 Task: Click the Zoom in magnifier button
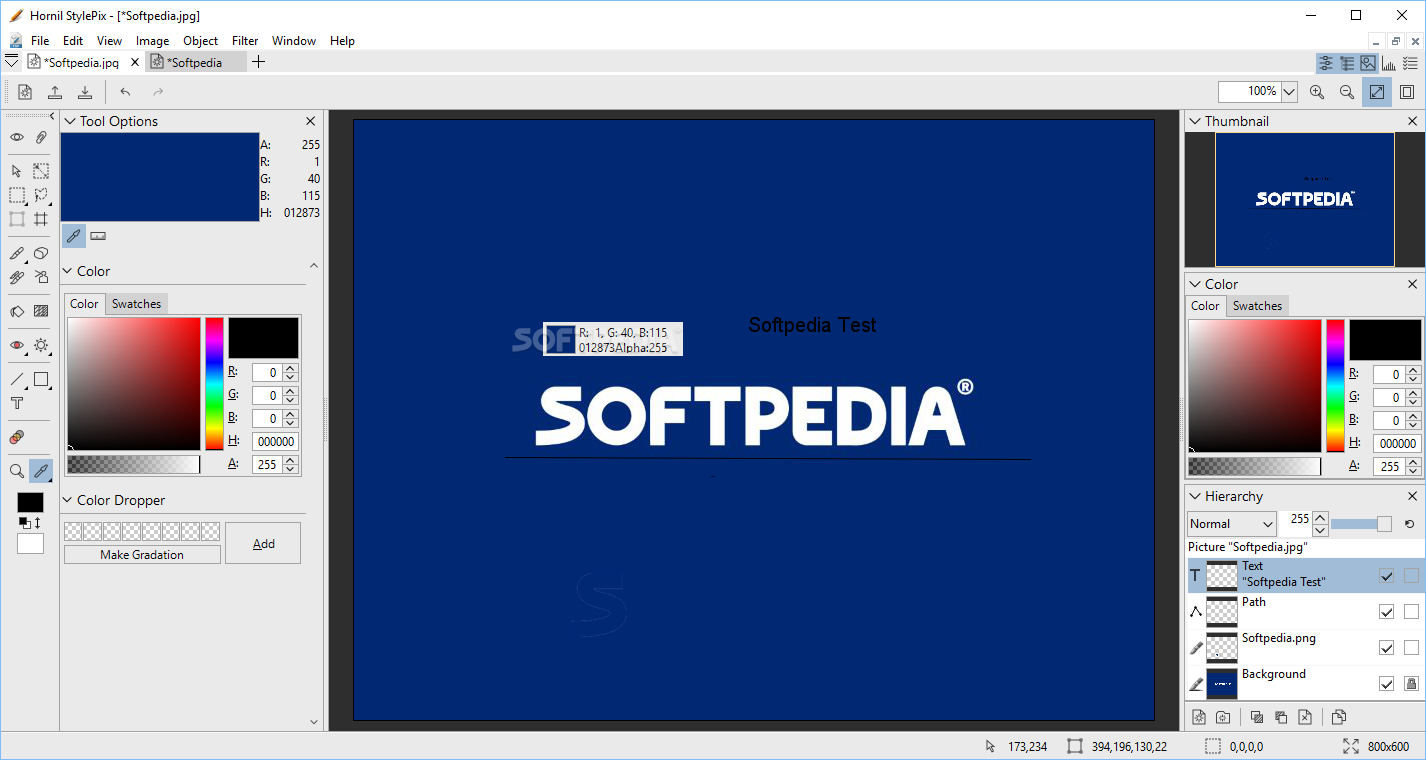coord(1317,92)
